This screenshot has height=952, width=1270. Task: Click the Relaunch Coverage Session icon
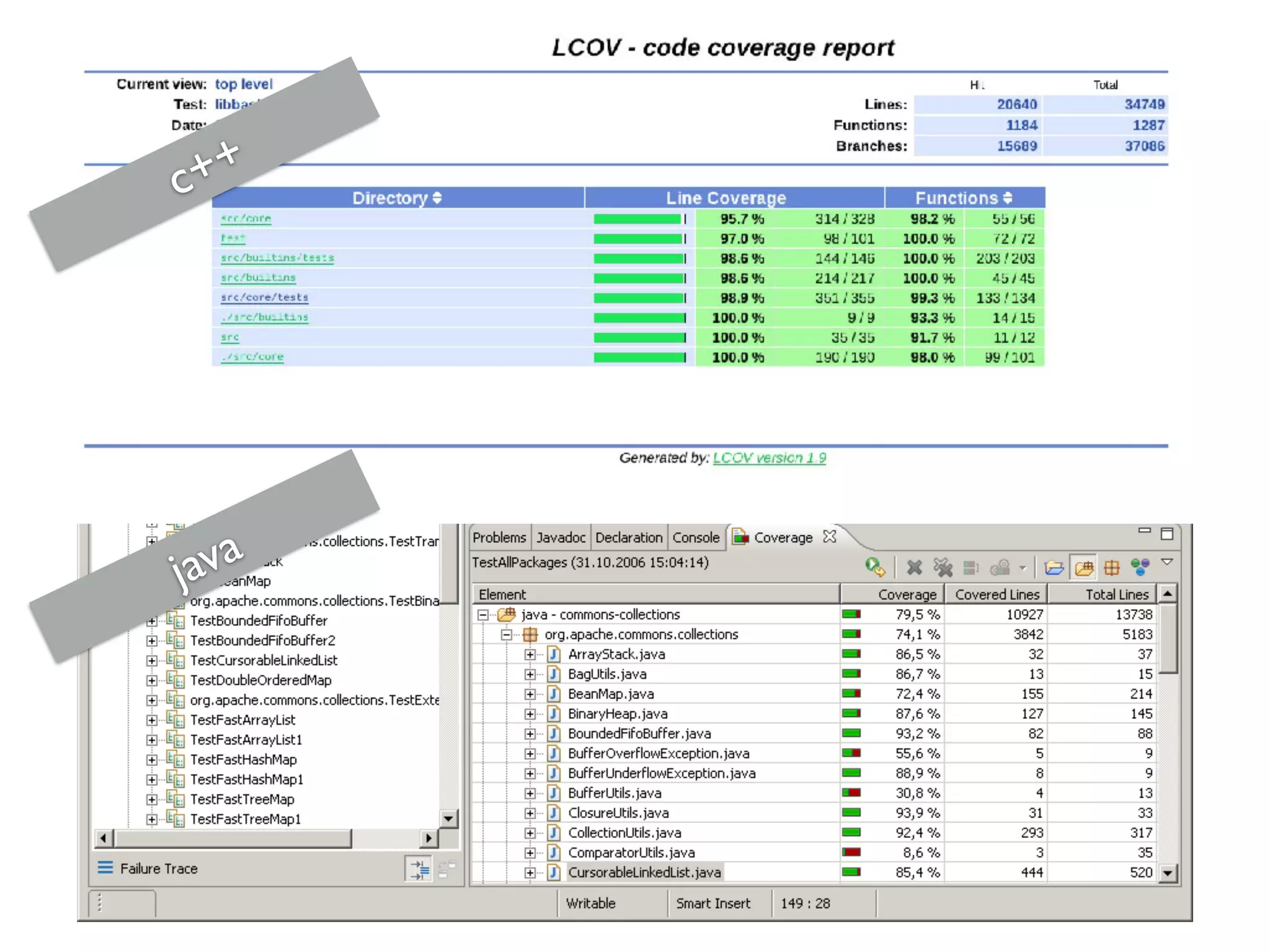tap(874, 566)
